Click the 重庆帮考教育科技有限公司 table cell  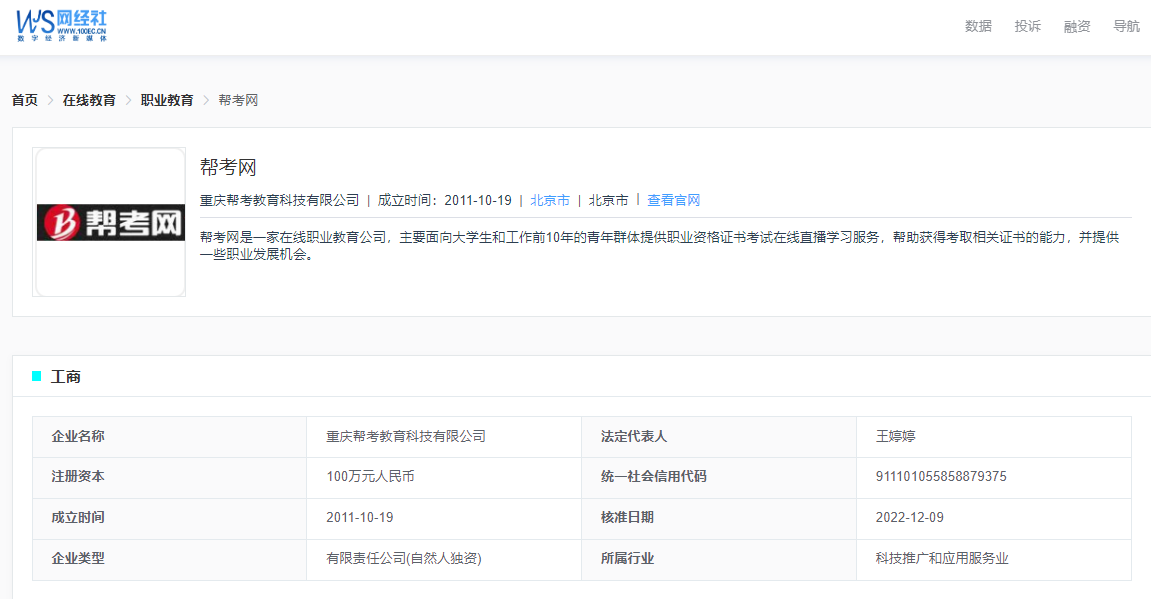point(406,436)
